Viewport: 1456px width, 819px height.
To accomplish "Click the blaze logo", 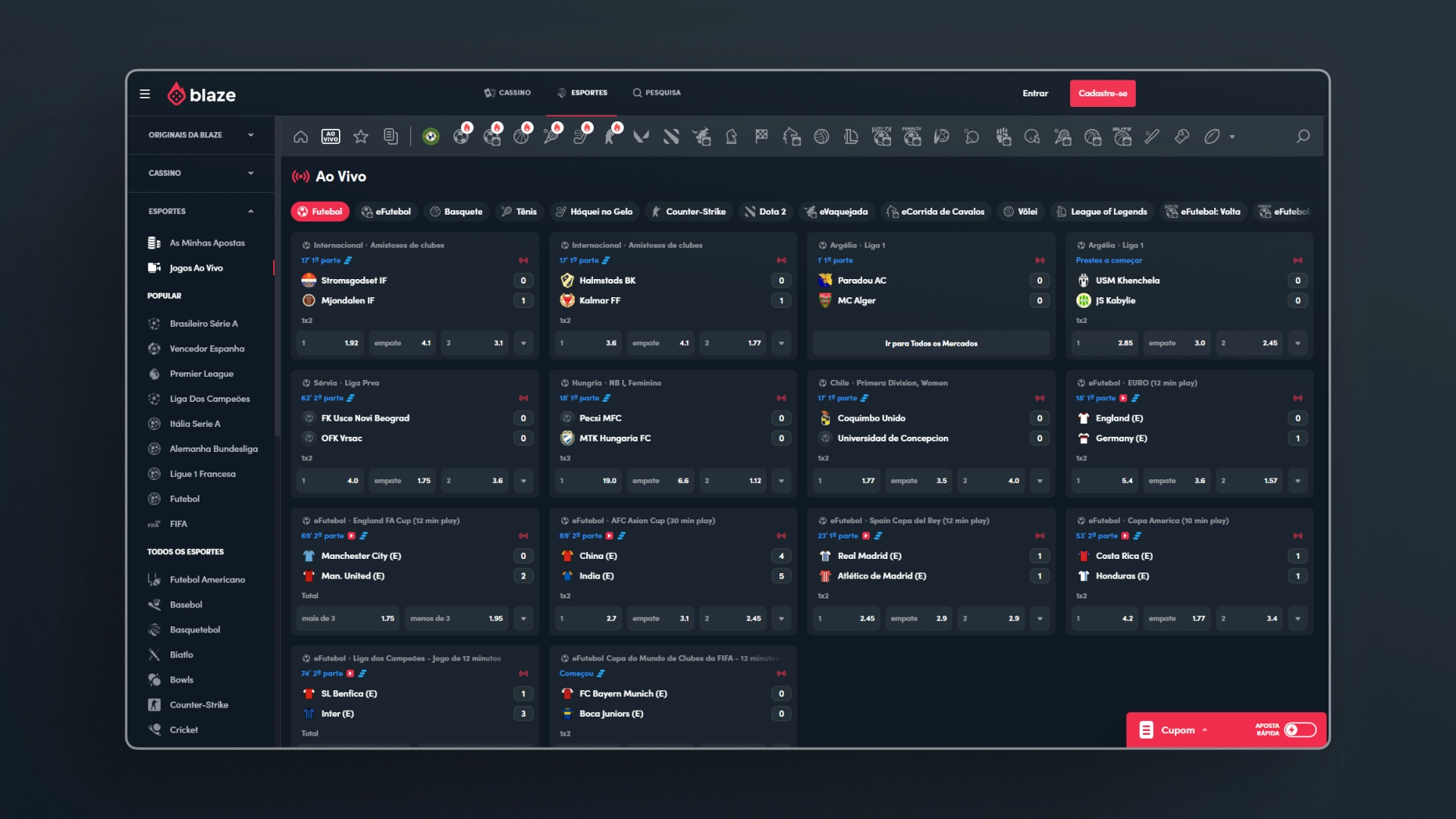I will tap(202, 94).
